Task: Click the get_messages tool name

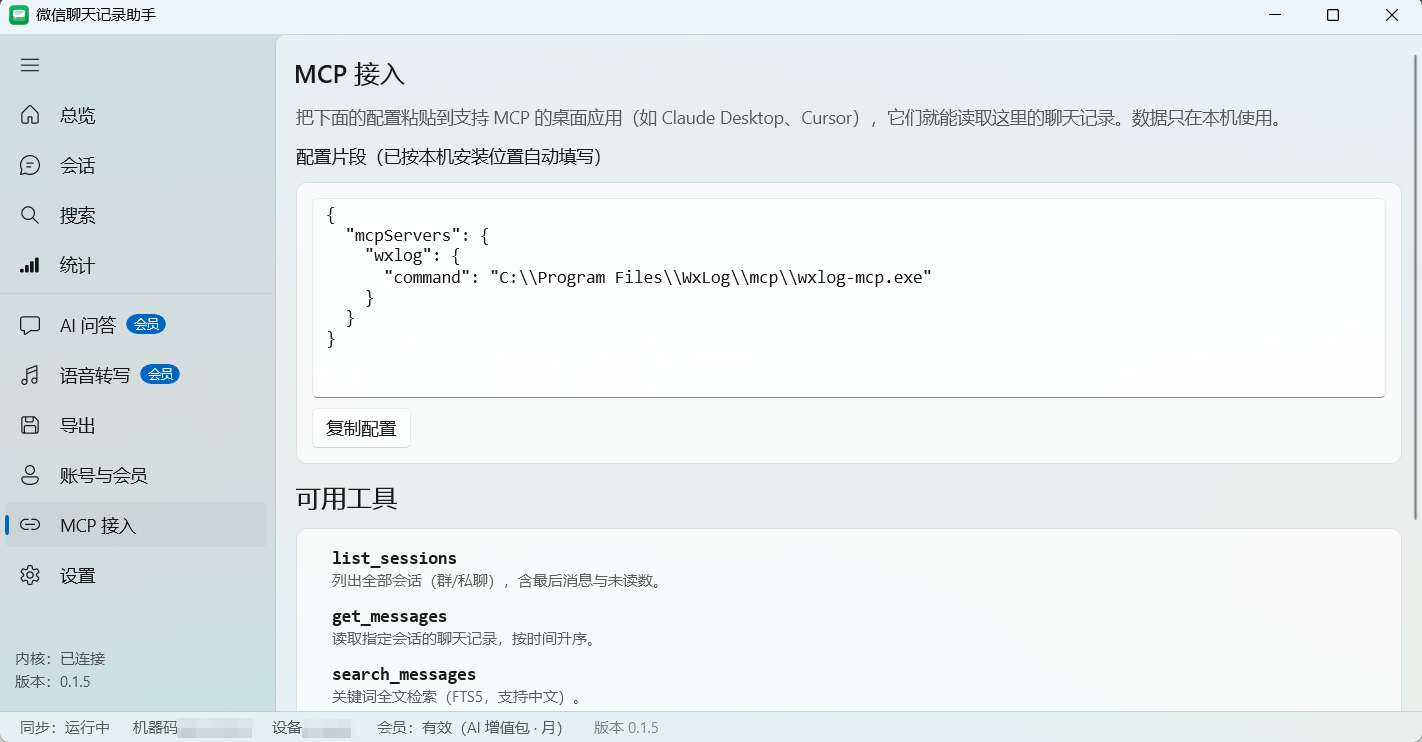Action: 389,616
